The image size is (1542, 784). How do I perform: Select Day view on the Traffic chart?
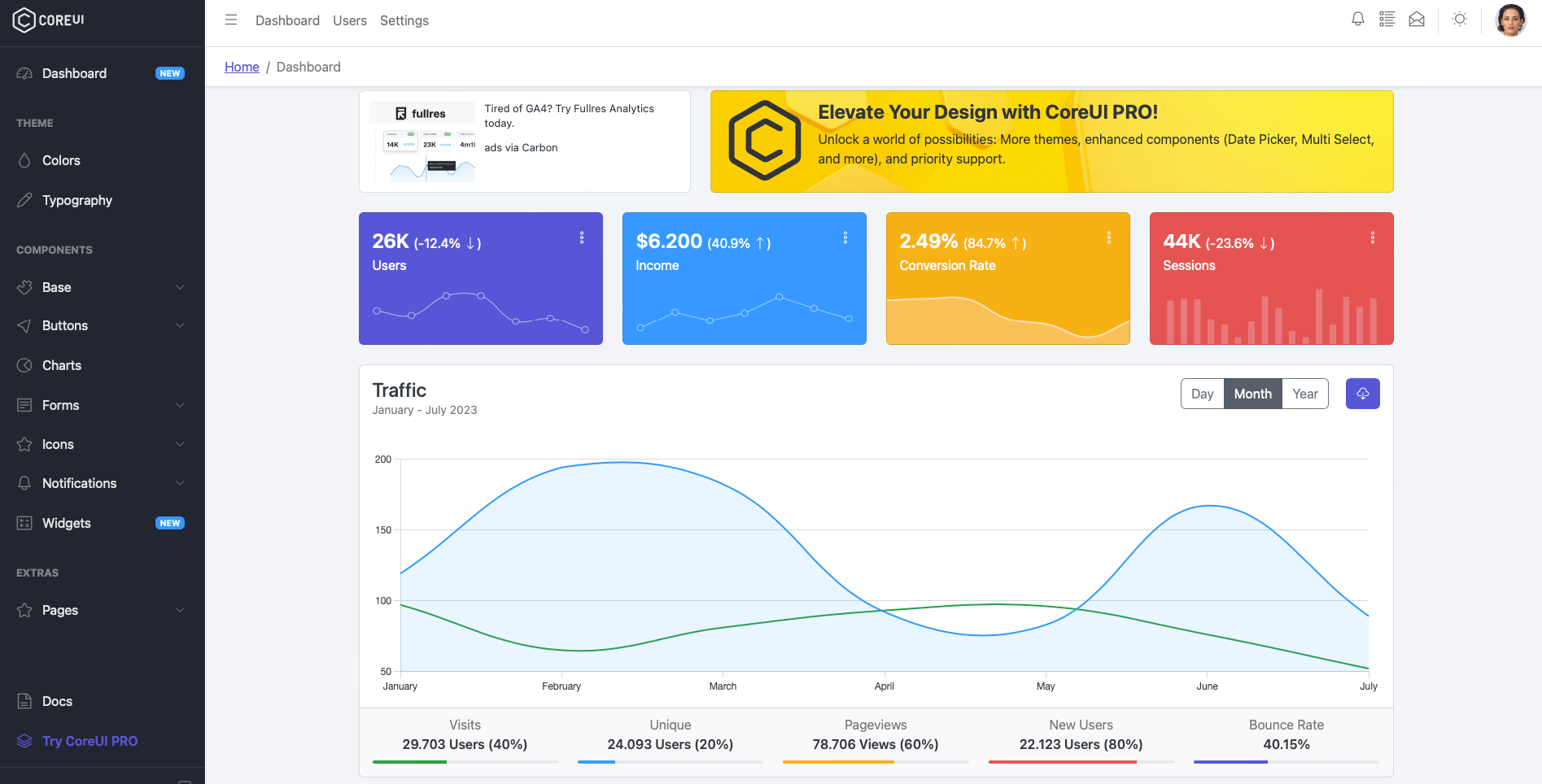(x=1202, y=394)
